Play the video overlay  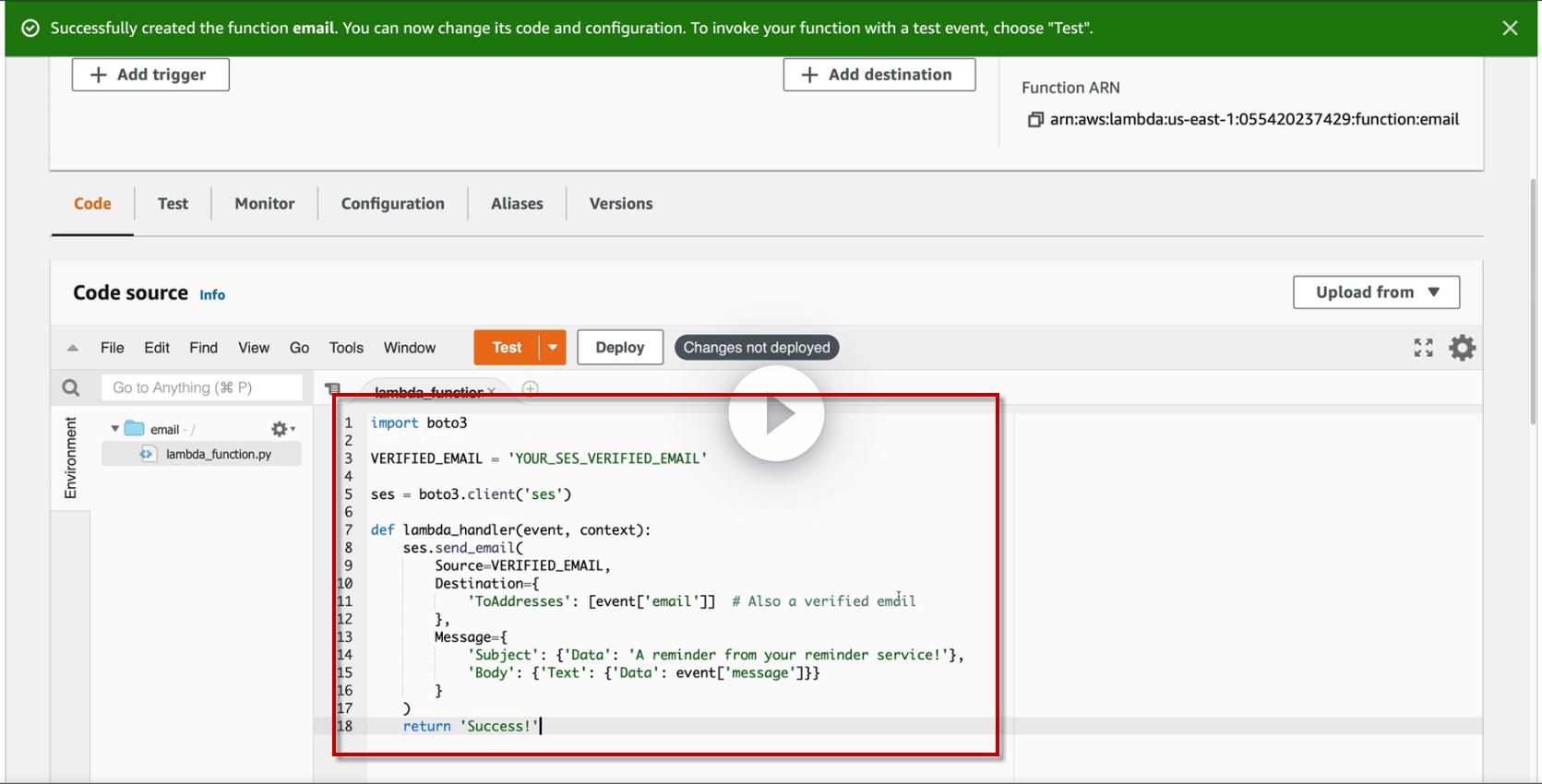pos(776,414)
